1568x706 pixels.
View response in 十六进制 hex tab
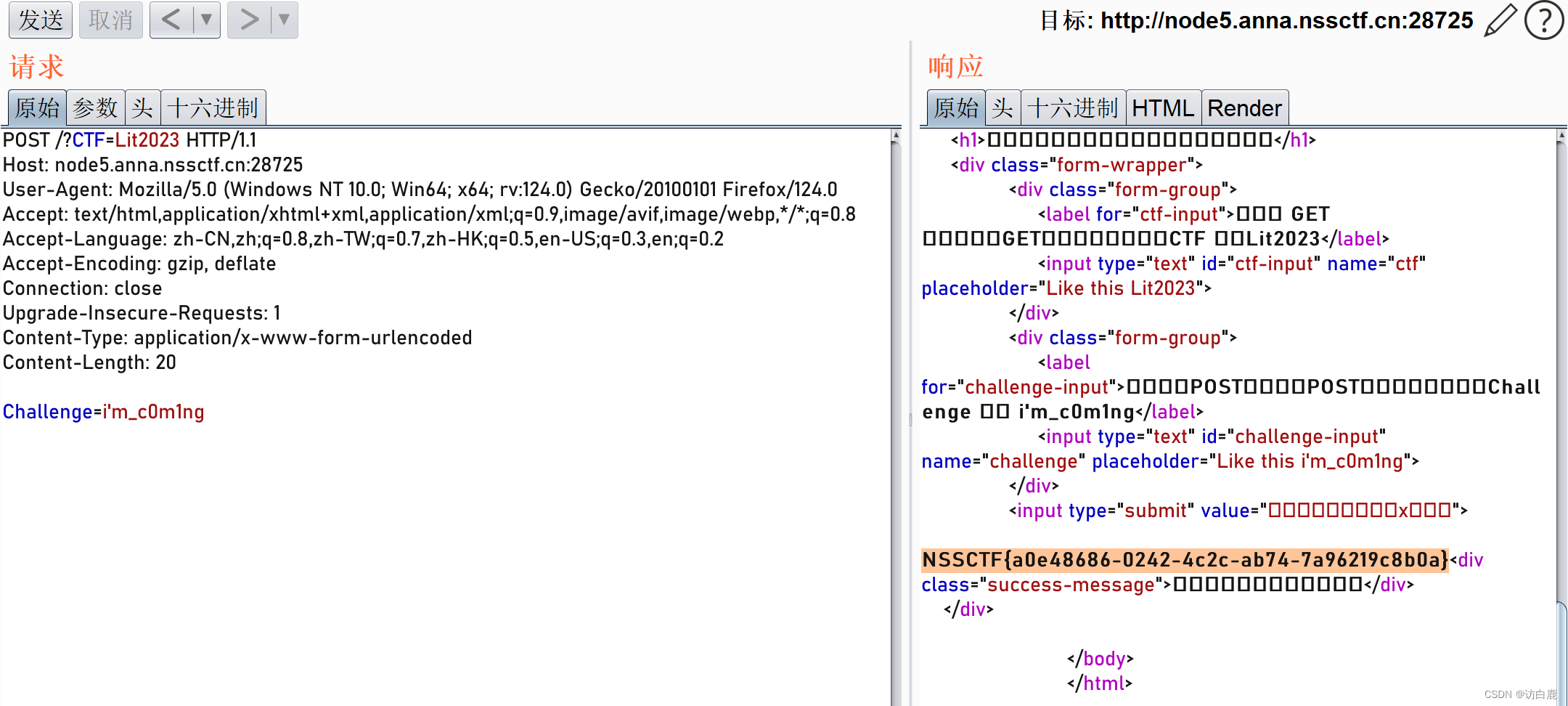pyautogui.click(x=1074, y=107)
